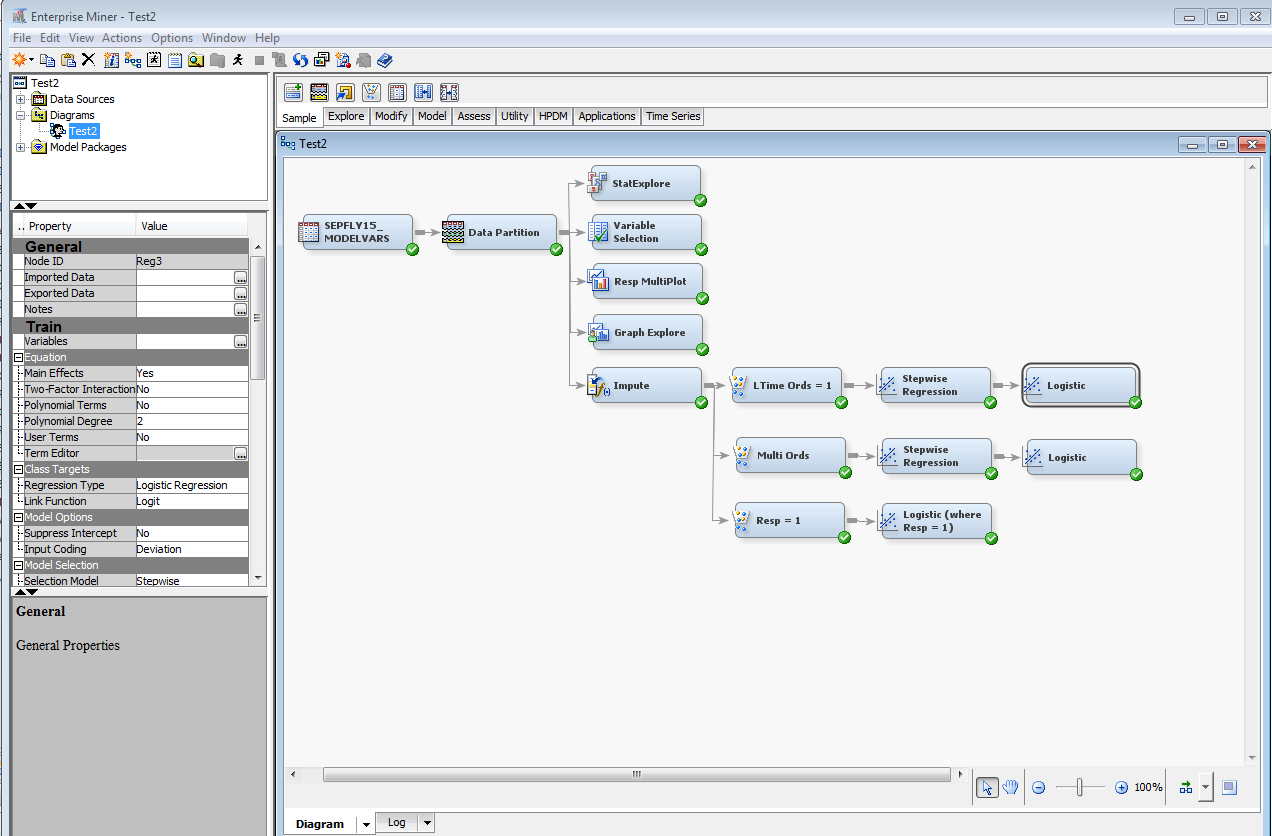
Task: Set Main Effects to No
Action: click(190, 372)
